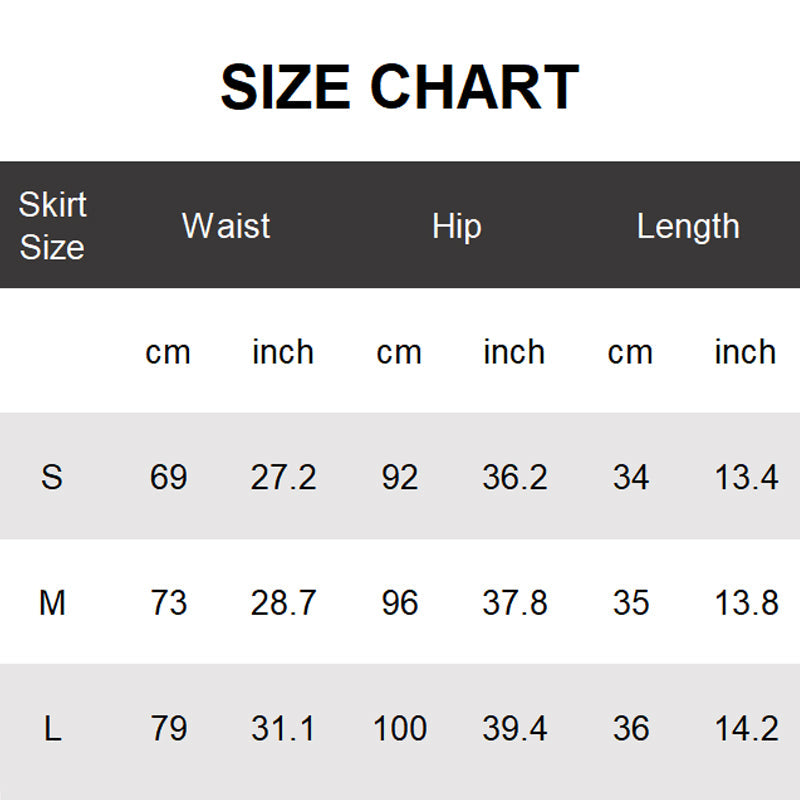
Task: Click hip value 37.8 inch
Action: point(514,603)
